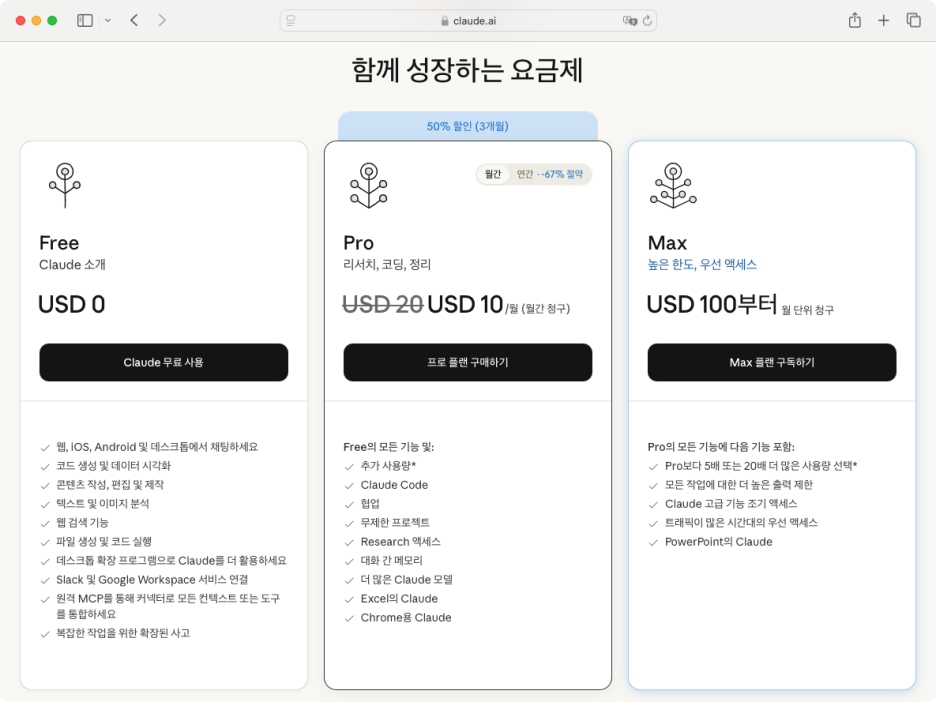This screenshot has height=702, width=936.
Task: Click the Free plan sprout icon
Action: [x=65, y=185]
